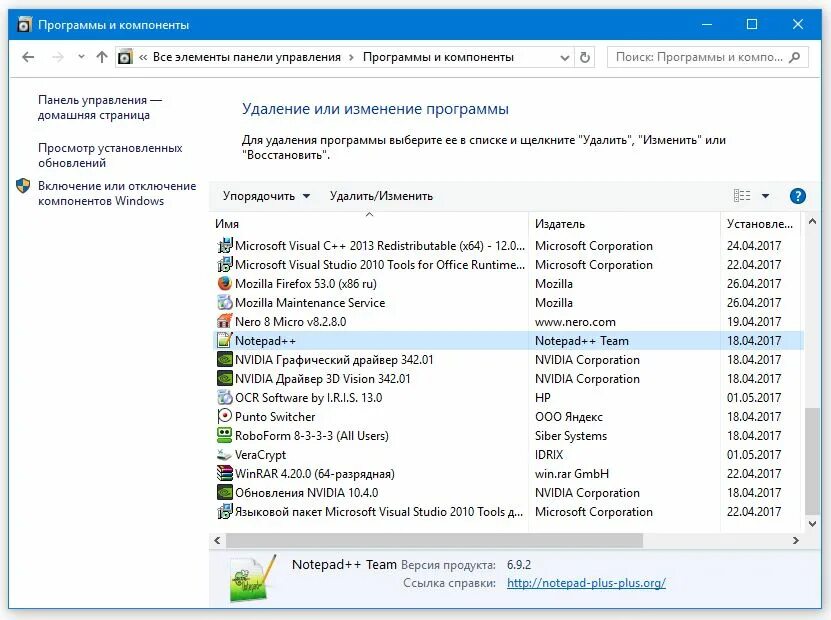Open Панель управления домашняя страница link
This screenshot has height=620, width=831.
click(100, 107)
